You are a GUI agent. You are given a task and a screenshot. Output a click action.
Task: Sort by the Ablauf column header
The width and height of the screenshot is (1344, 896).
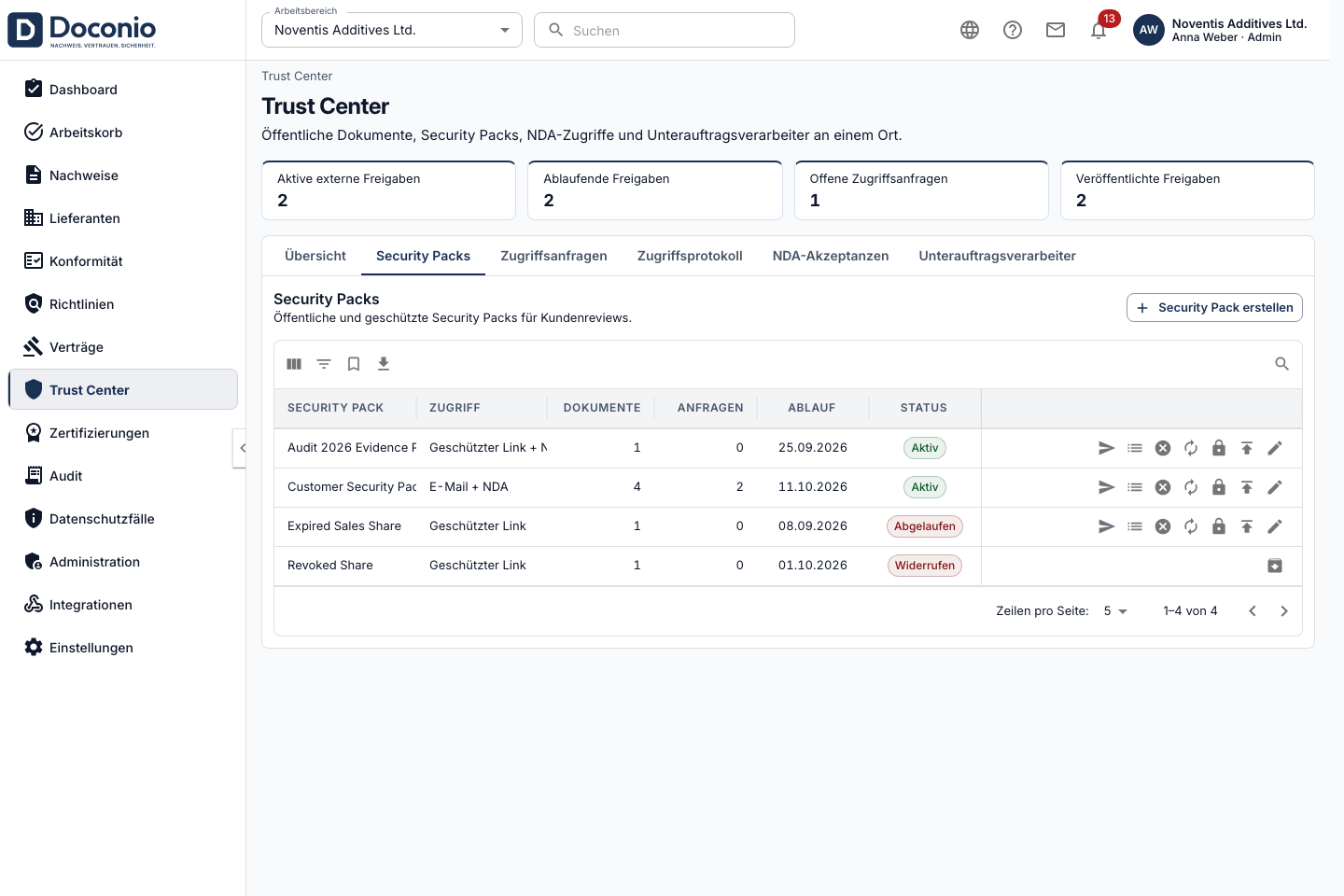pyautogui.click(x=812, y=408)
